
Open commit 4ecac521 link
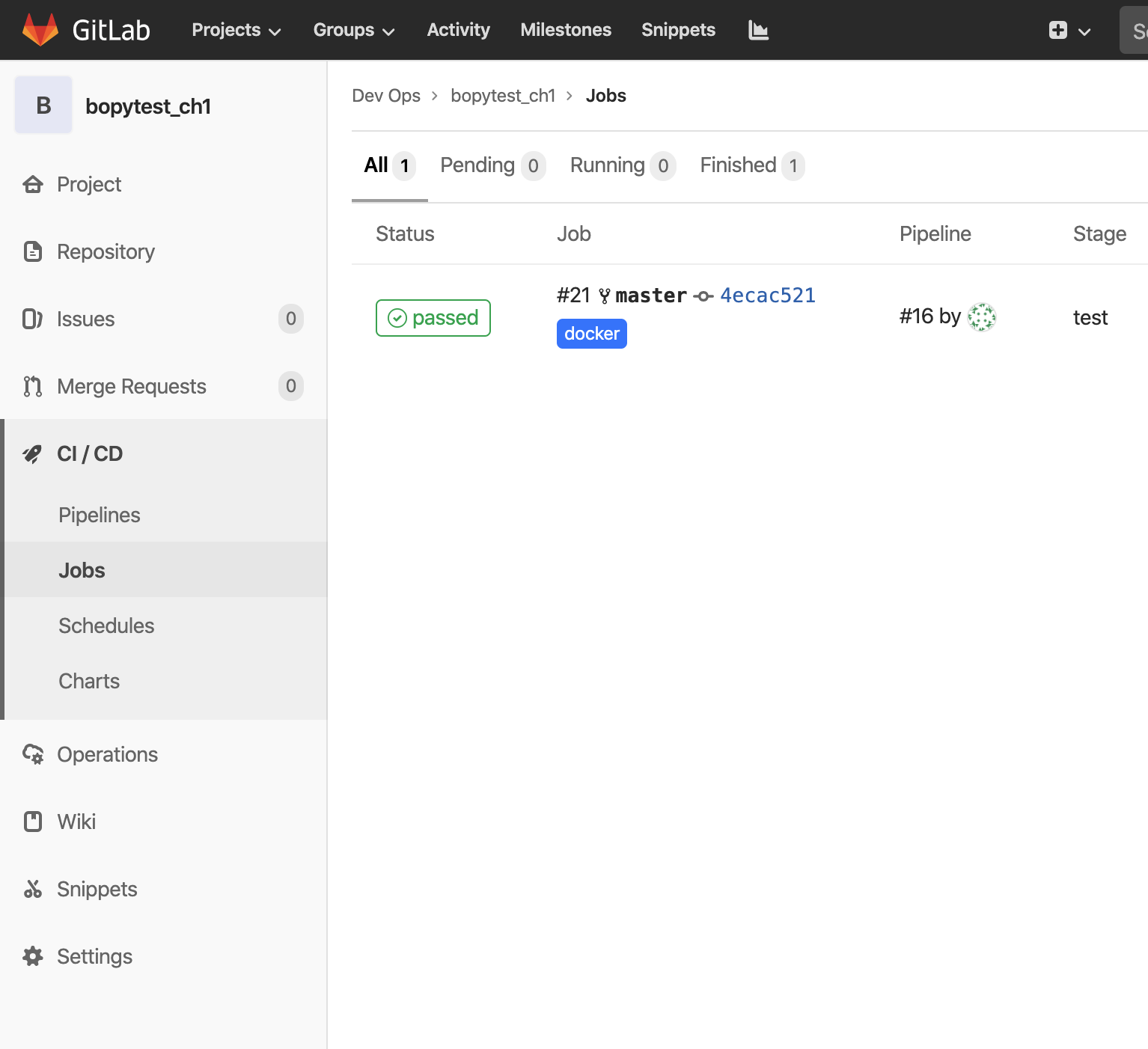pyautogui.click(x=767, y=296)
